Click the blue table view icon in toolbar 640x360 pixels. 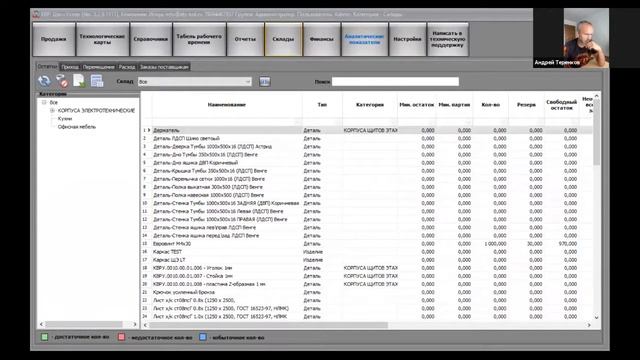pyautogui.click(x=97, y=81)
